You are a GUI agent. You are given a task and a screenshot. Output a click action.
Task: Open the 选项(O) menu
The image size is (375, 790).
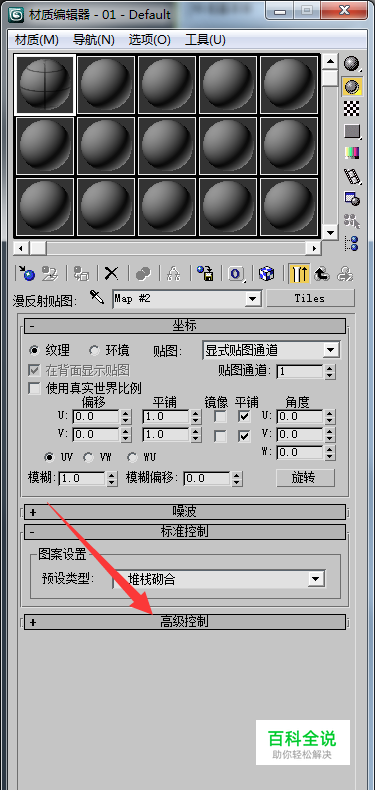150,40
